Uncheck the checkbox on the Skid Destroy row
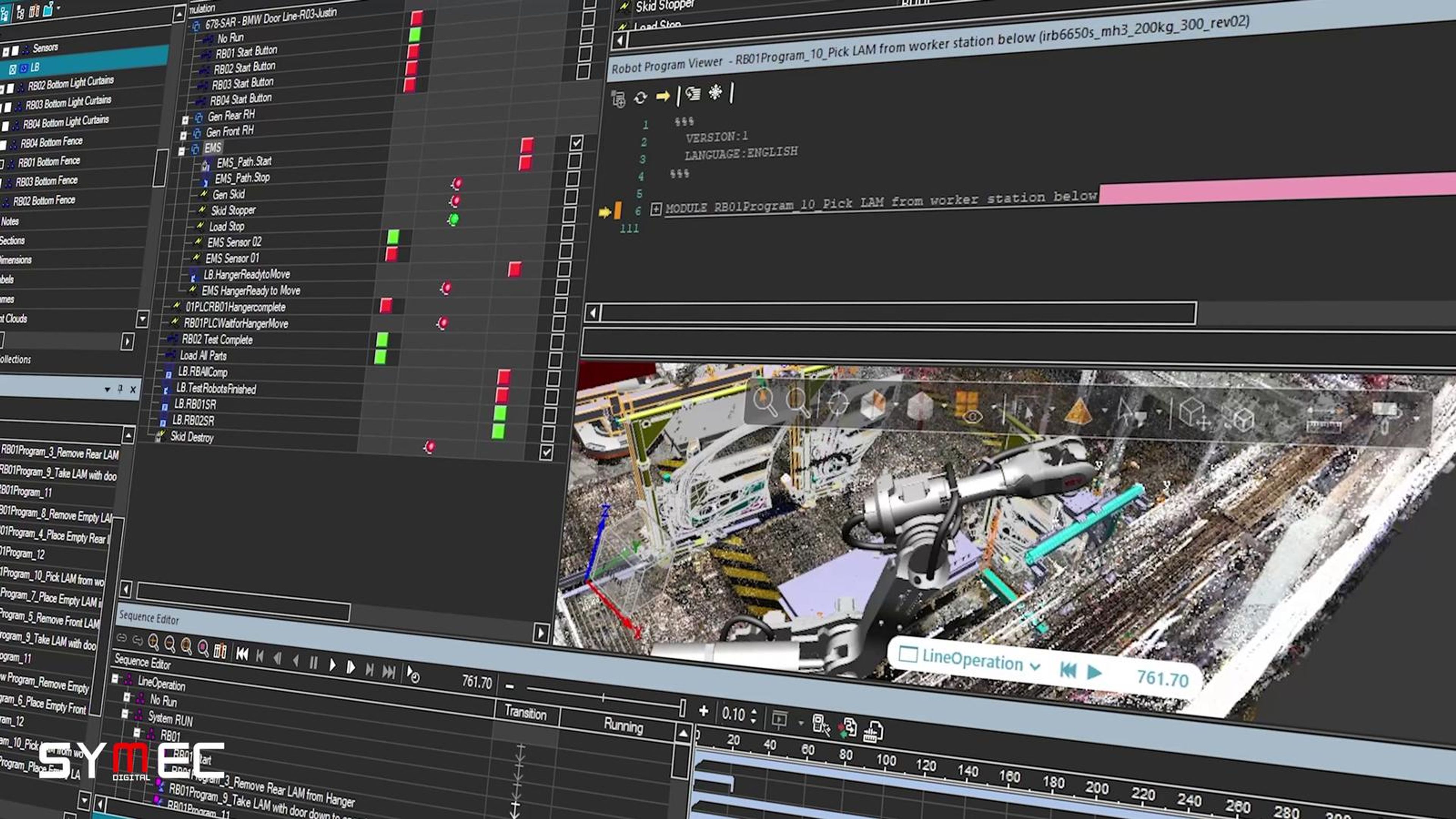 pyautogui.click(x=546, y=452)
